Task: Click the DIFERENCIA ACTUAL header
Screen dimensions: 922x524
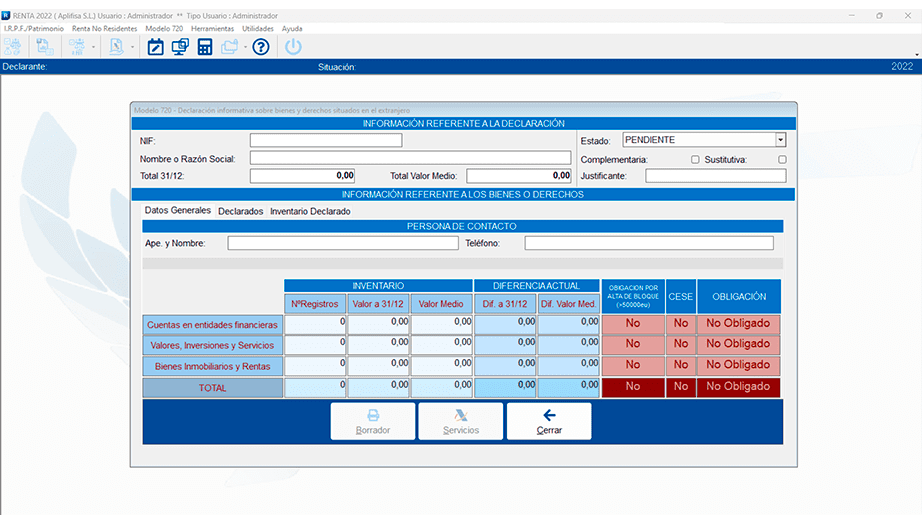Action: 536,286
